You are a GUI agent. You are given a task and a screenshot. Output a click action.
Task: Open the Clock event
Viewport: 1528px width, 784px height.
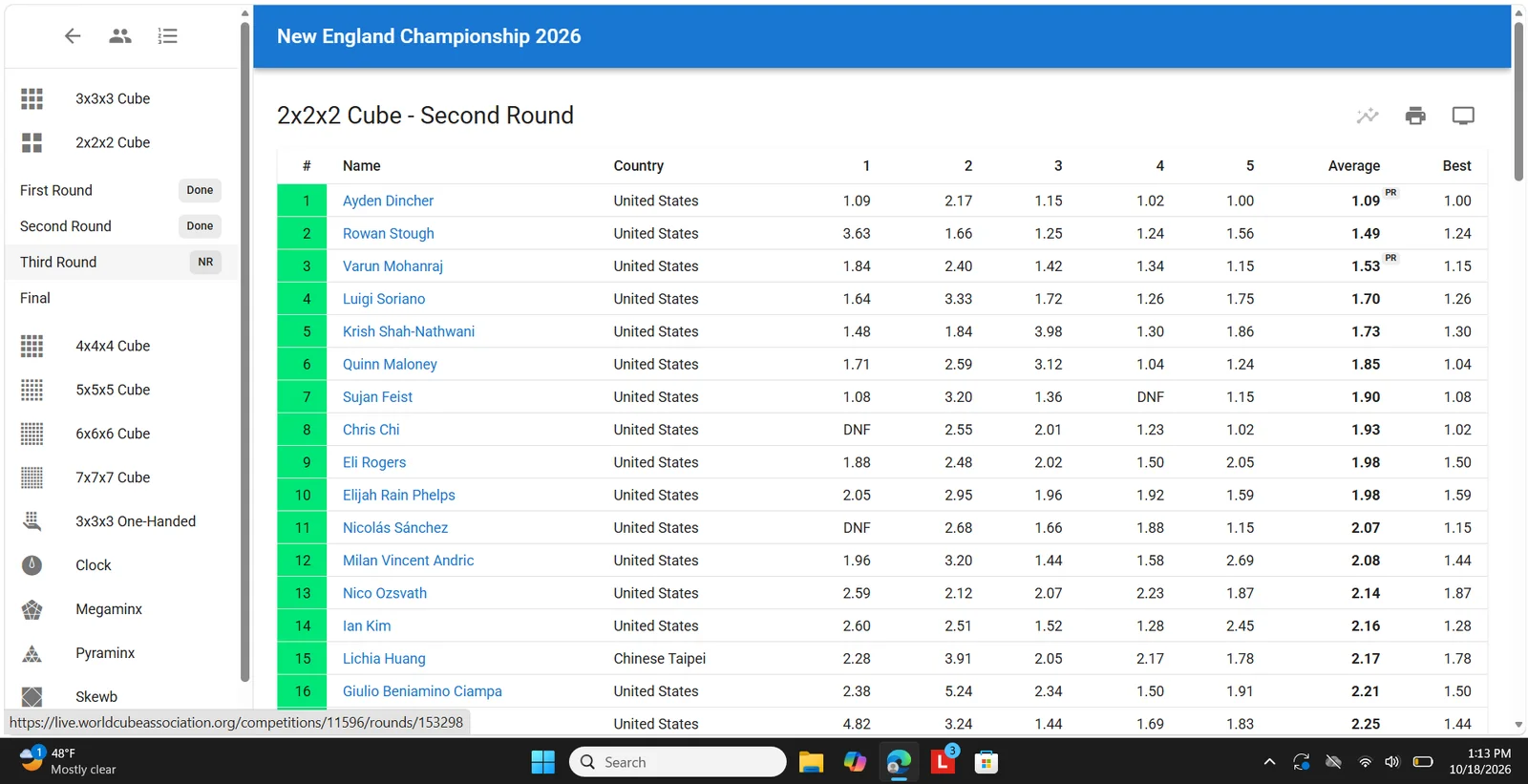122,565
